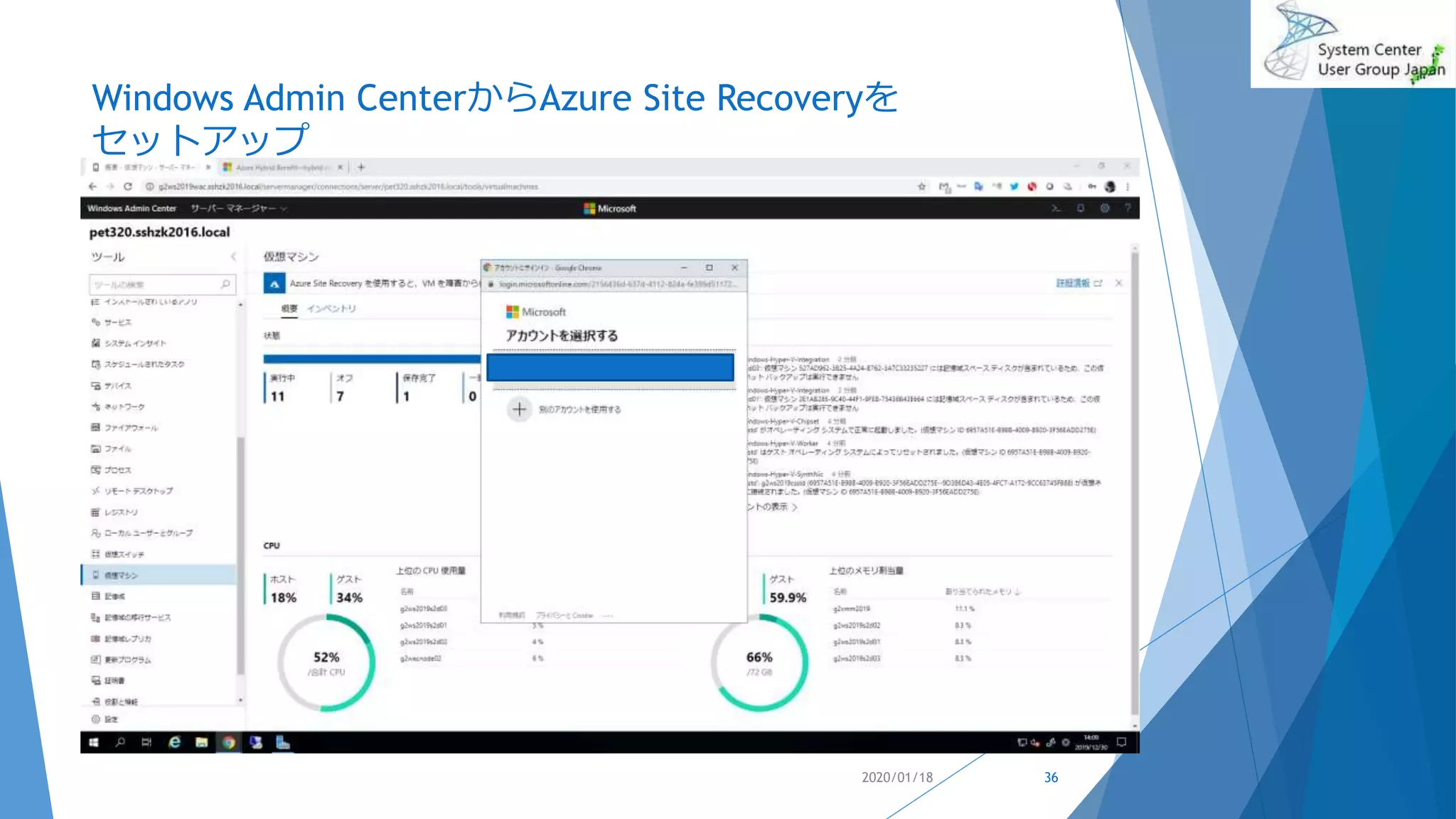Expand the サーバー マネージャー dropdown
Image resolution: width=1456 pixels, height=819 pixels.
239,208
